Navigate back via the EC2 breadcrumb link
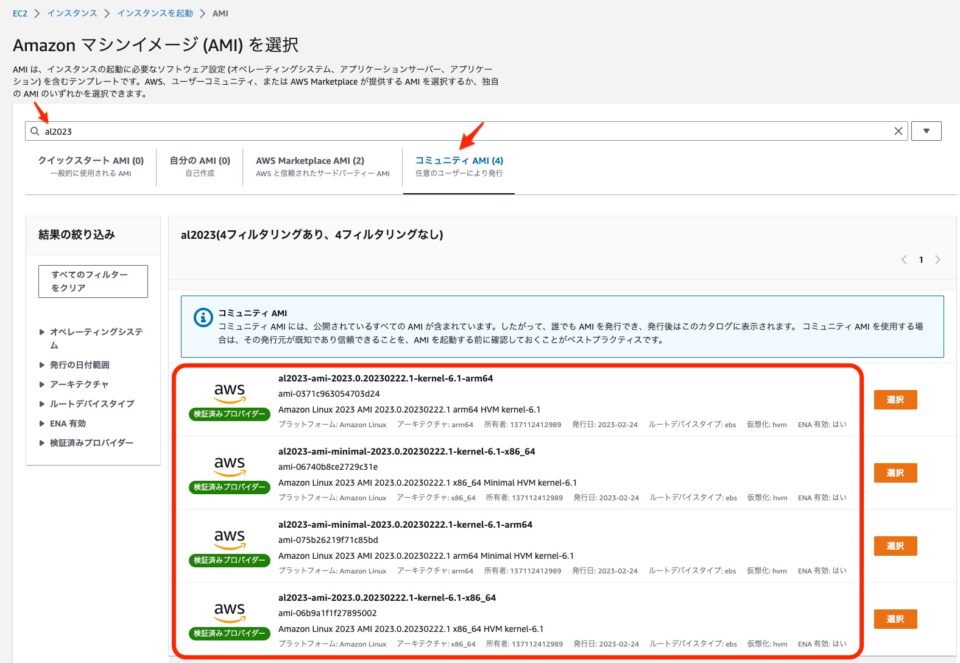Image resolution: width=960 pixels, height=663 pixels. click(19, 13)
